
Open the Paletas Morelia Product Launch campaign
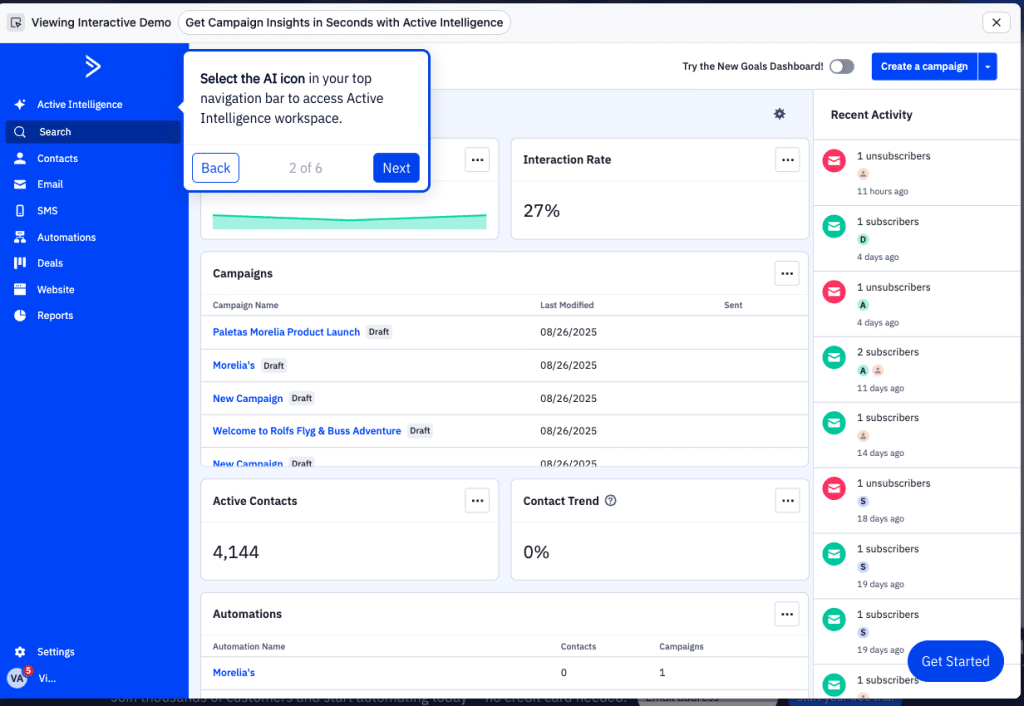pyautogui.click(x=286, y=332)
